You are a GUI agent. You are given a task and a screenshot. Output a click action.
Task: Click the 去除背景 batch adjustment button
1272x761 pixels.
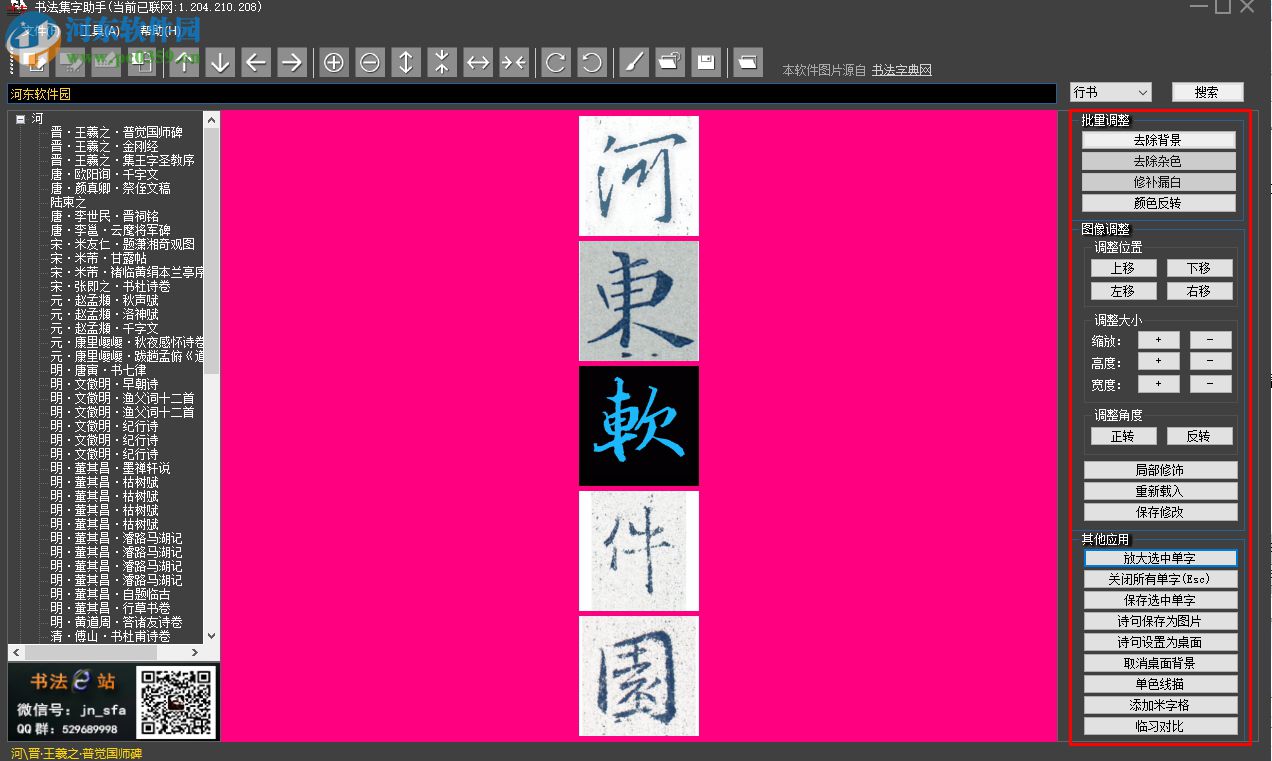(x=1158, y=139)
